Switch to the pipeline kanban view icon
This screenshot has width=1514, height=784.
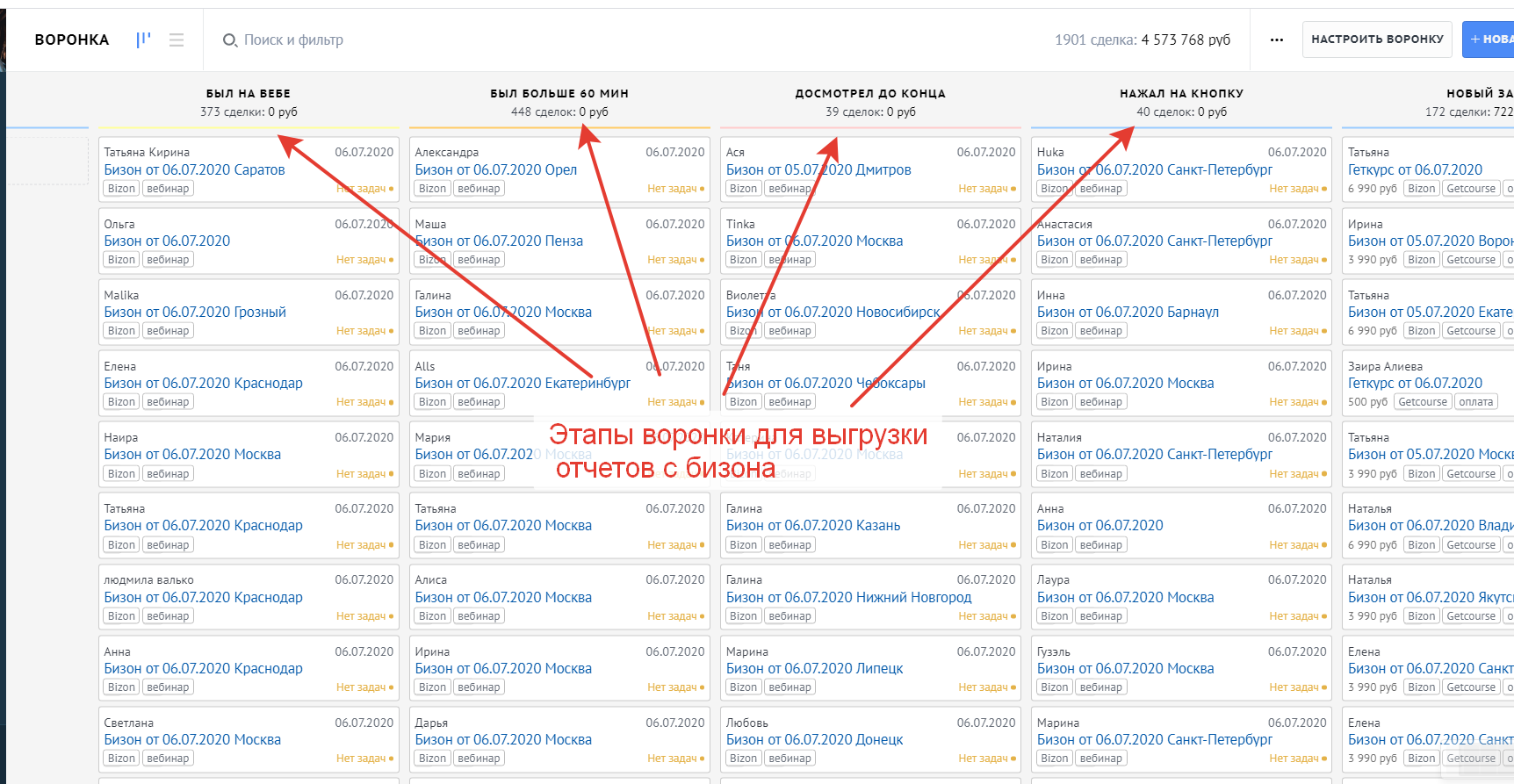(144, 40)
